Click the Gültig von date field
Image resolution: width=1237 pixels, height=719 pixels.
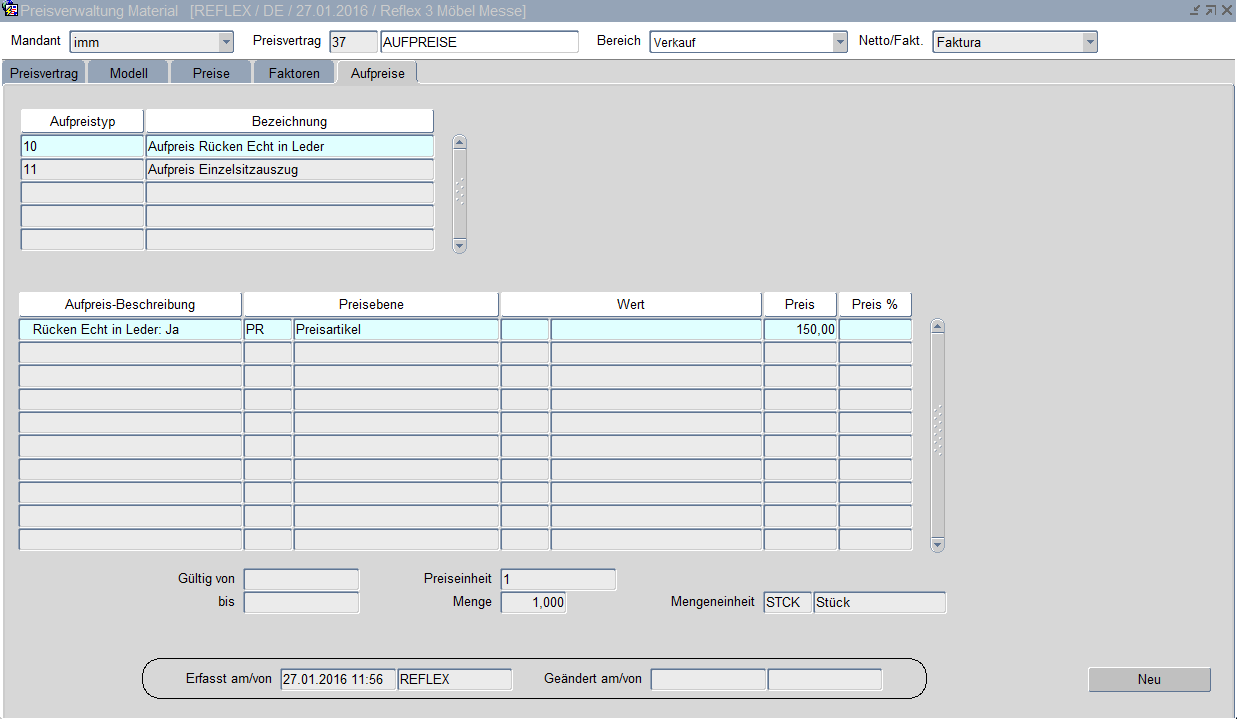coord(301,579)
